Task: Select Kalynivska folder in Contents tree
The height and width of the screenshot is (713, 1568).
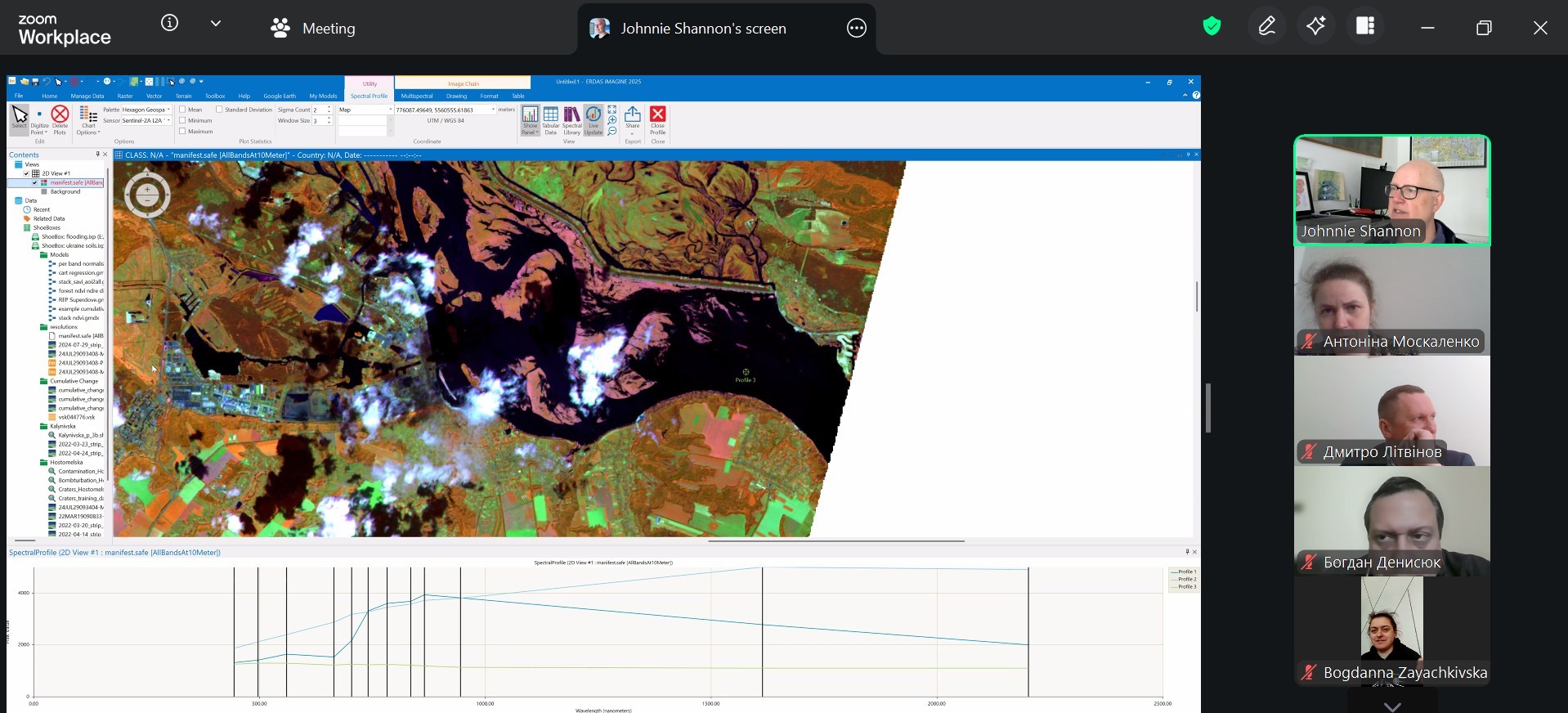Action: coord(63,426)
